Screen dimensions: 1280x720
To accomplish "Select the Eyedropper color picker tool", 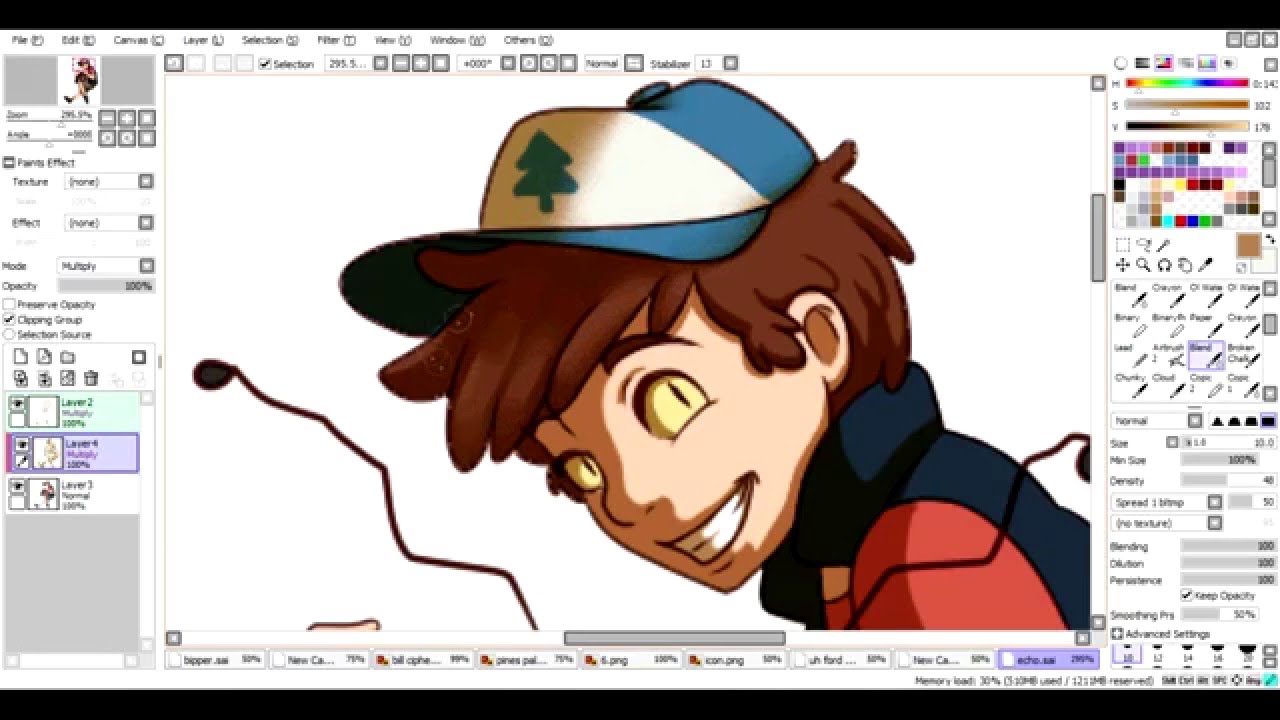I will (1206, 265).
